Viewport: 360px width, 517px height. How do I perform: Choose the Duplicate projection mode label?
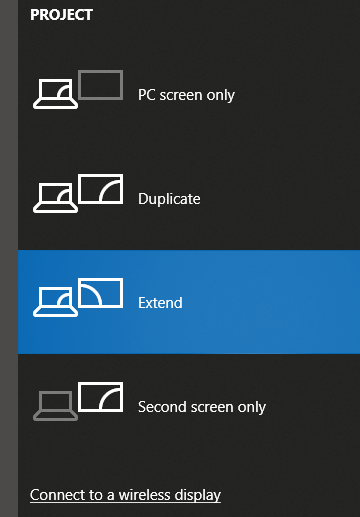pos(169,199)
